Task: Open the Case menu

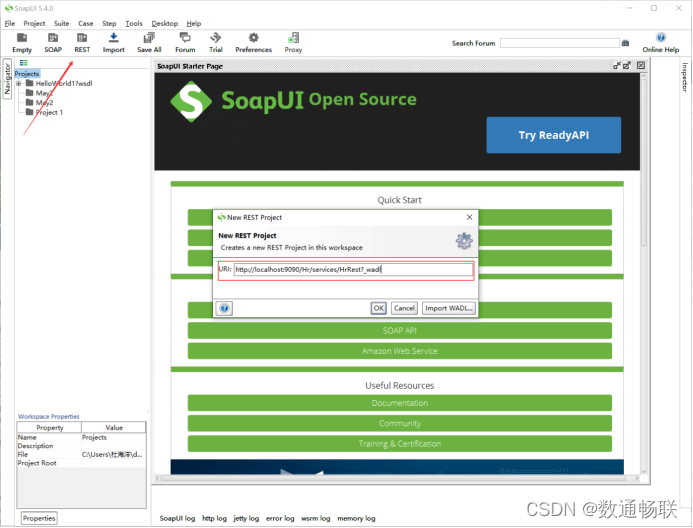Action: pyautogui.click(x=85, y=23)
